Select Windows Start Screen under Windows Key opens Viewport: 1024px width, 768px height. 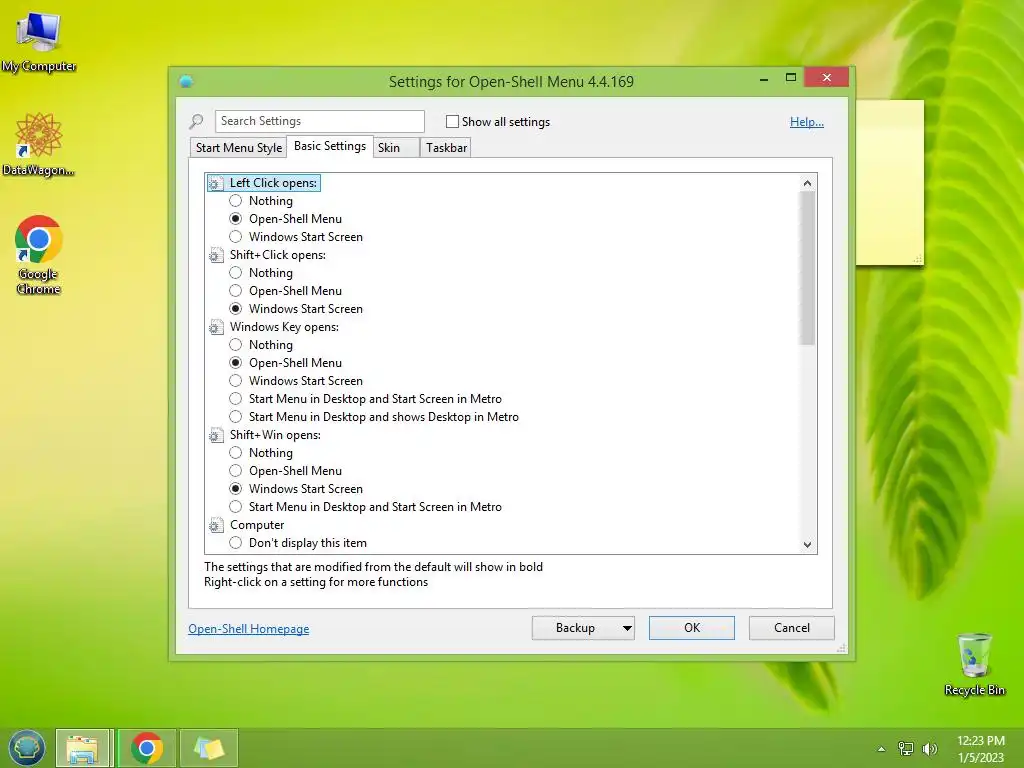click(x=236, y=381)
